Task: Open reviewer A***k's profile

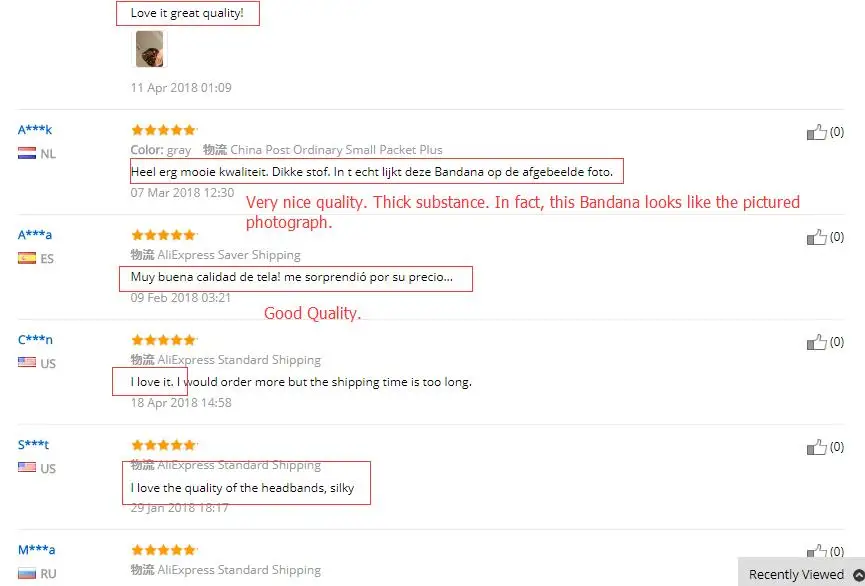Action: 35,130
